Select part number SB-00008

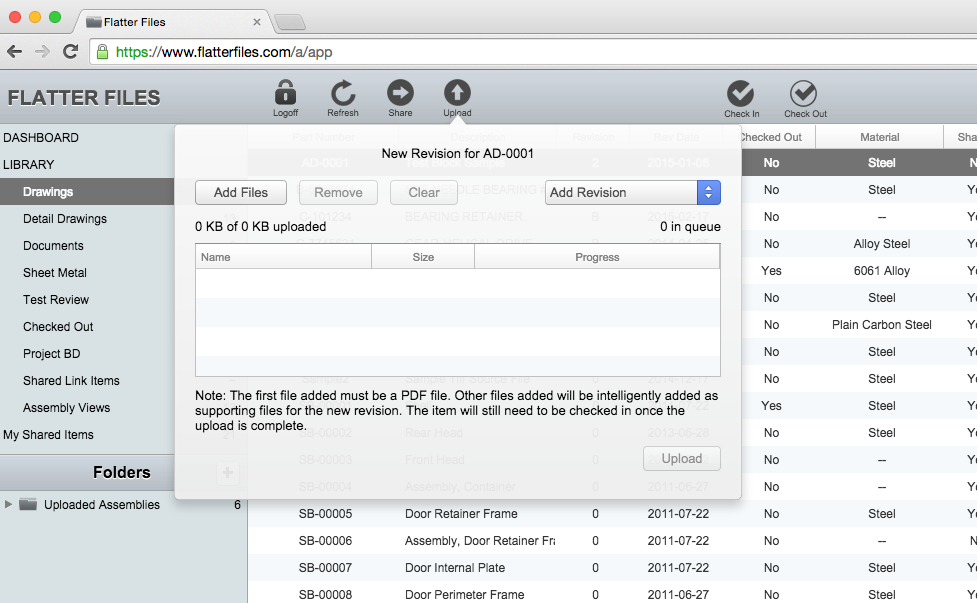[325, 594]
